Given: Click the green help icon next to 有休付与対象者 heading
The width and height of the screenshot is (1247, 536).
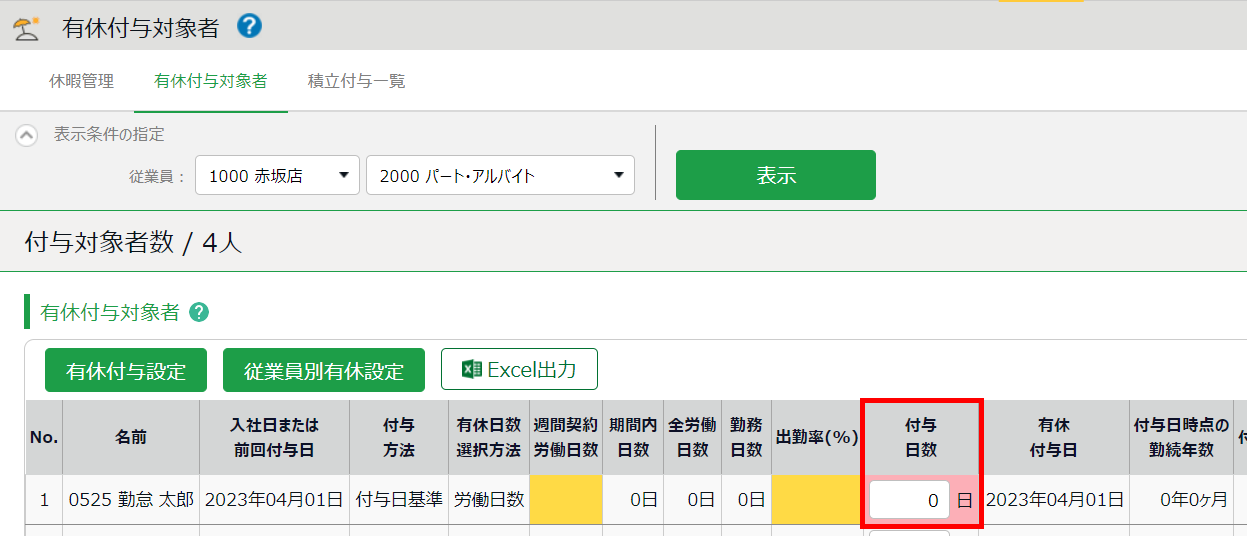Looking at the screenshot, I should pyautogui.click(x=199, y=313).
